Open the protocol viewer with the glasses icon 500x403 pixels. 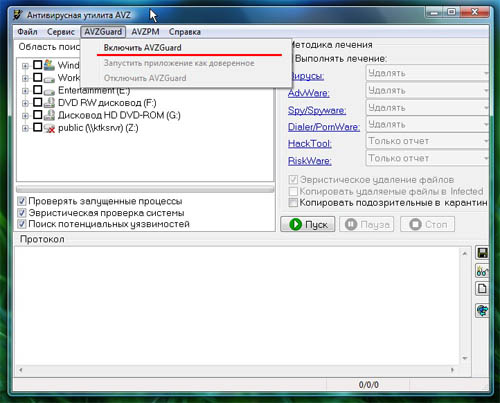coord(482,271)
